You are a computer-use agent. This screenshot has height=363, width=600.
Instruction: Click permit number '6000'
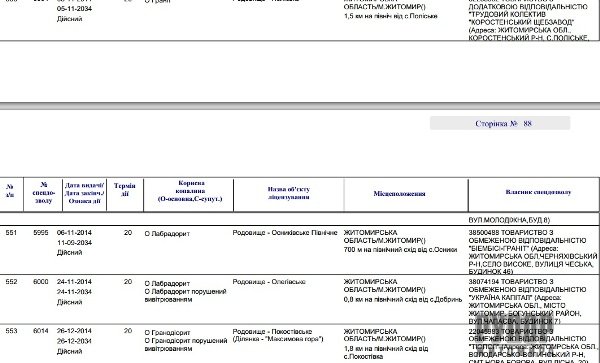(x=41, y=282)
